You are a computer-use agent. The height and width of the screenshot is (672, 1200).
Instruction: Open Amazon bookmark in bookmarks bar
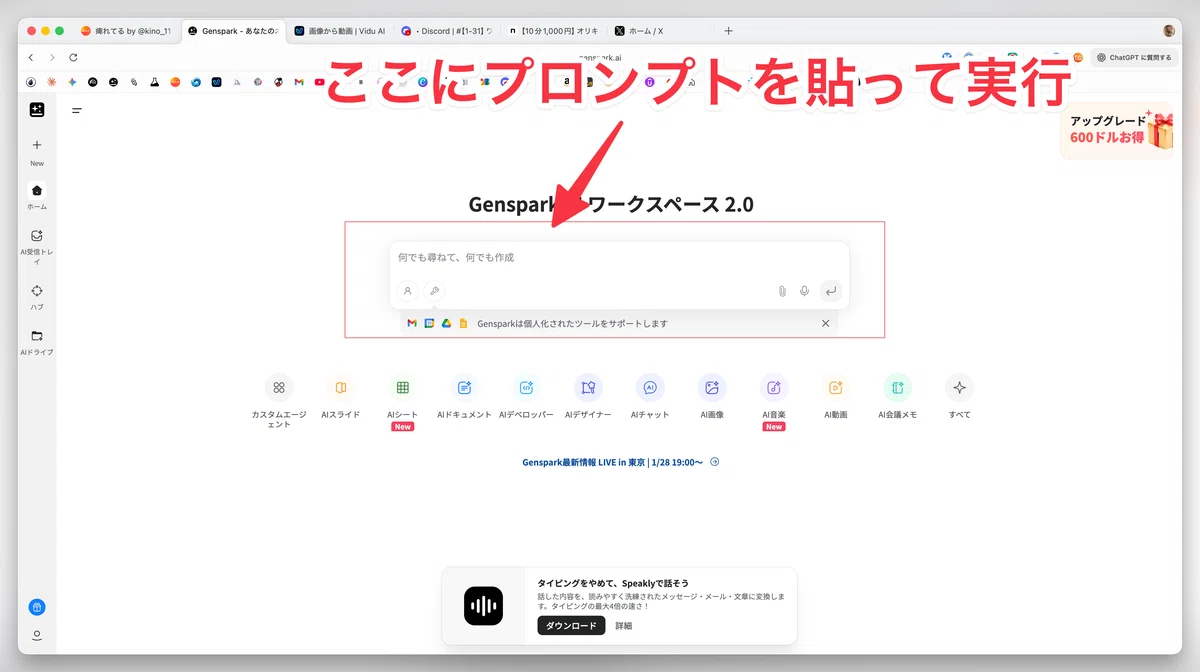coord(566,82)
